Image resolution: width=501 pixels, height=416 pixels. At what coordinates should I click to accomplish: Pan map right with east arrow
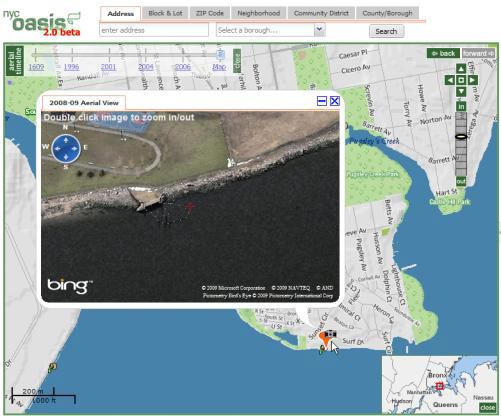point(472,80)
